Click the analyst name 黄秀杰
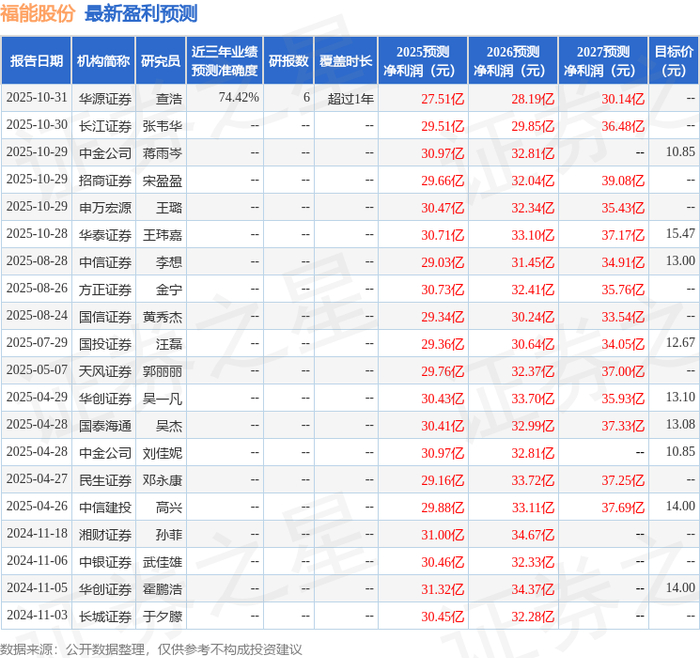The image size is (700, 658). click(162, 317)
